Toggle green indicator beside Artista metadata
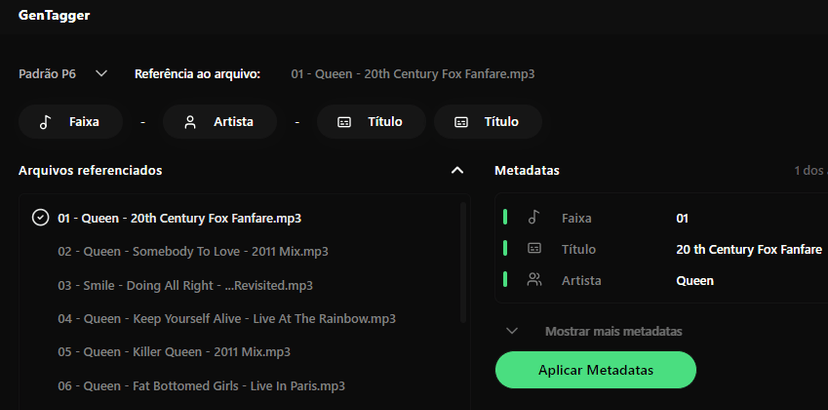Image resolution: width=828 pixels, height=410 pixels. [505, 280]
